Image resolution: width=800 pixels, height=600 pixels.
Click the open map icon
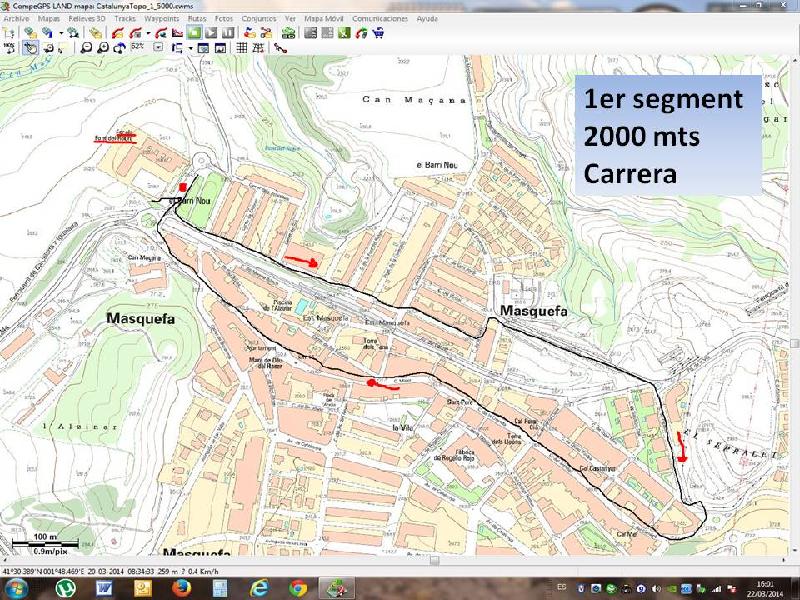coord(31,33)
